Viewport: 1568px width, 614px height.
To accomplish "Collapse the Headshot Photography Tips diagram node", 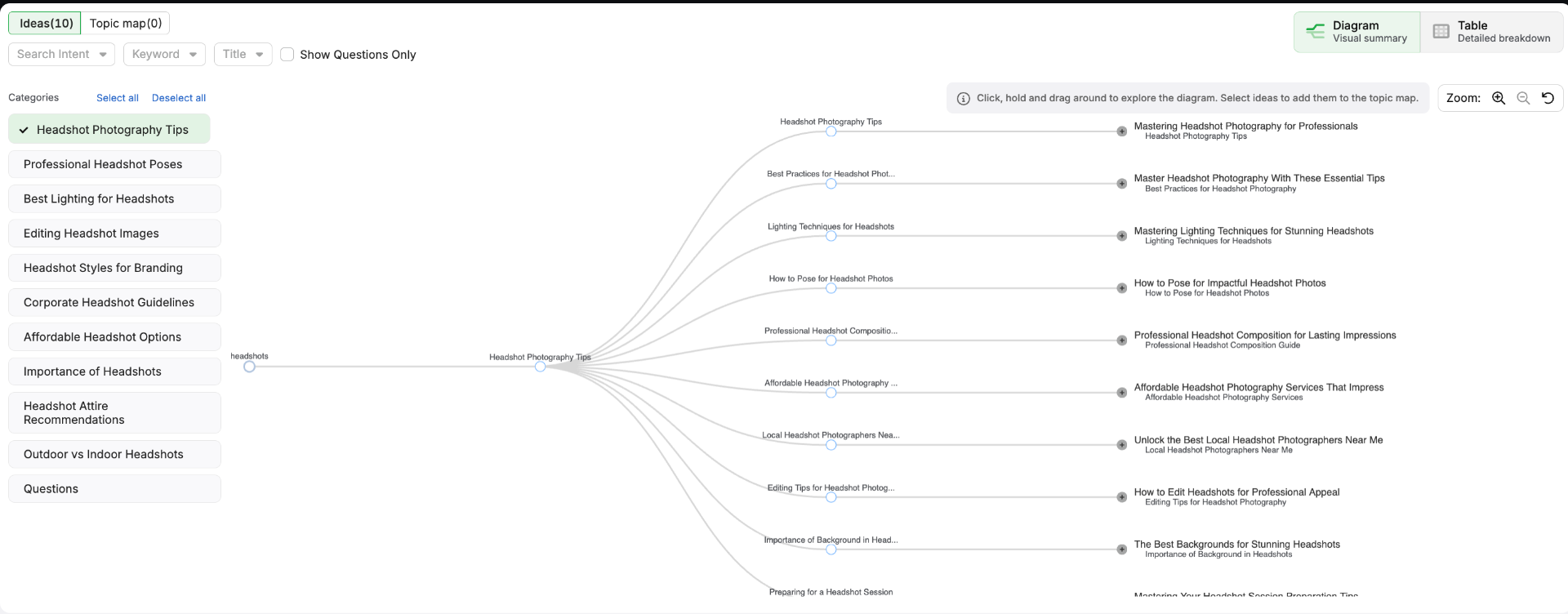I will click(x=540, y=367).
